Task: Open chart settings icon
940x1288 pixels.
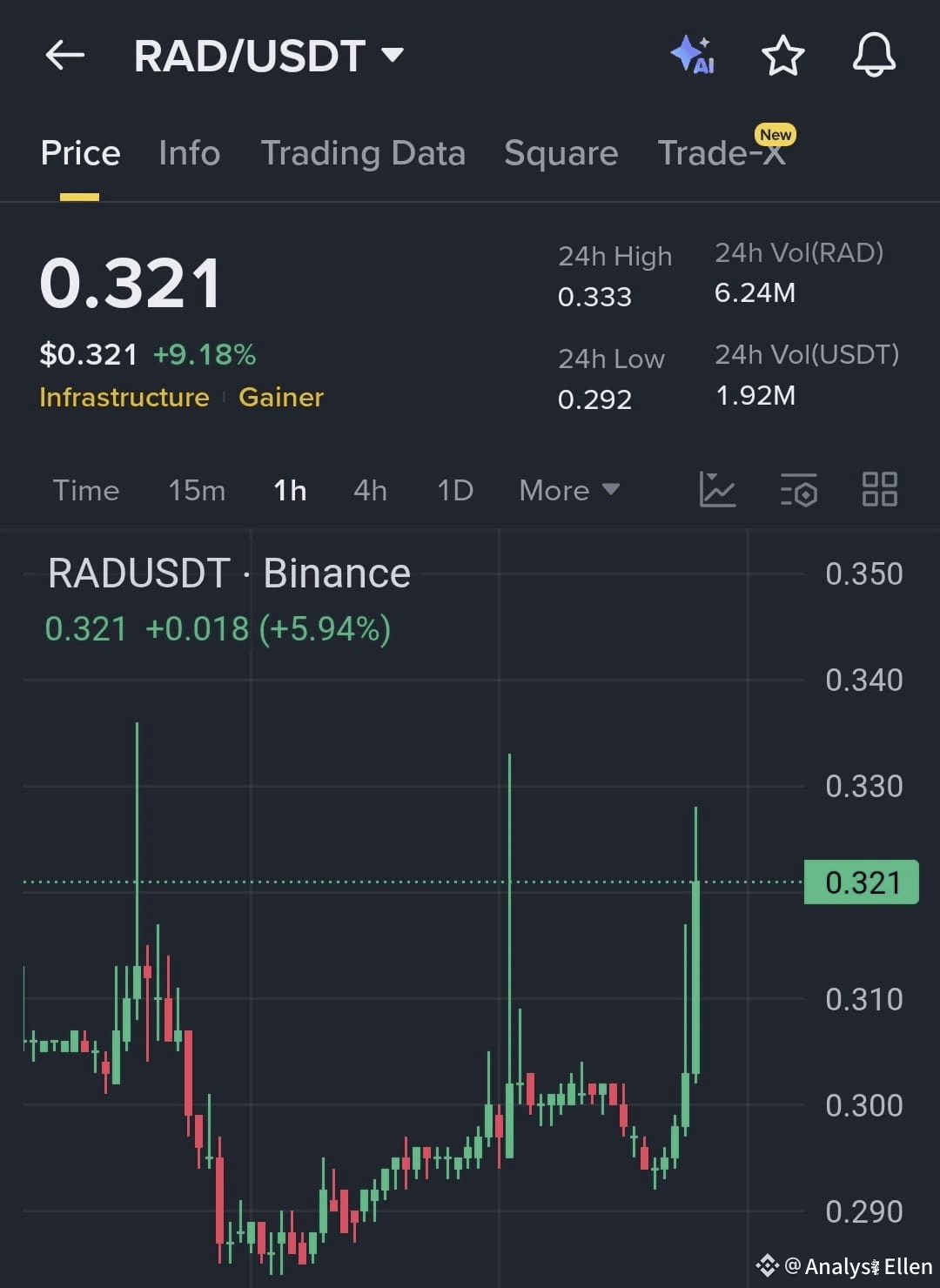Action: (798, 489)
